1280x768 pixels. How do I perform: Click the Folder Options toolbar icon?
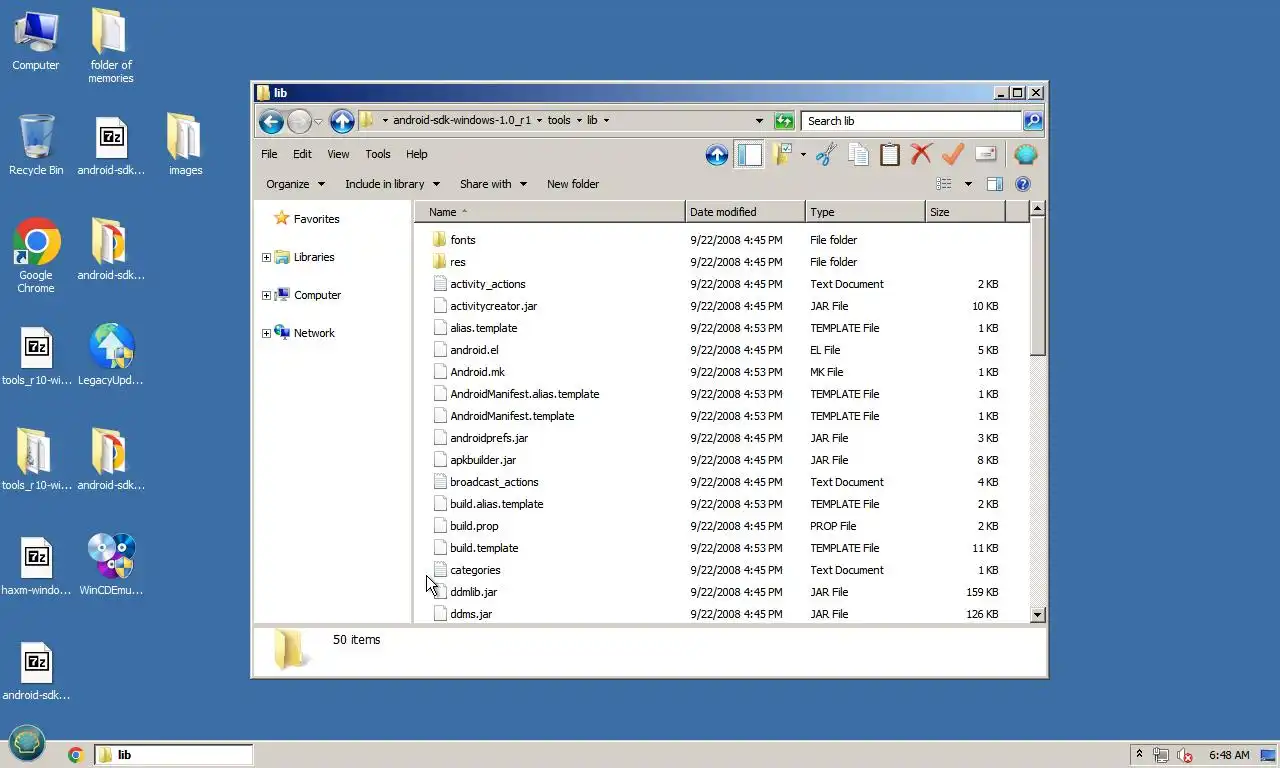click(782, 155)
